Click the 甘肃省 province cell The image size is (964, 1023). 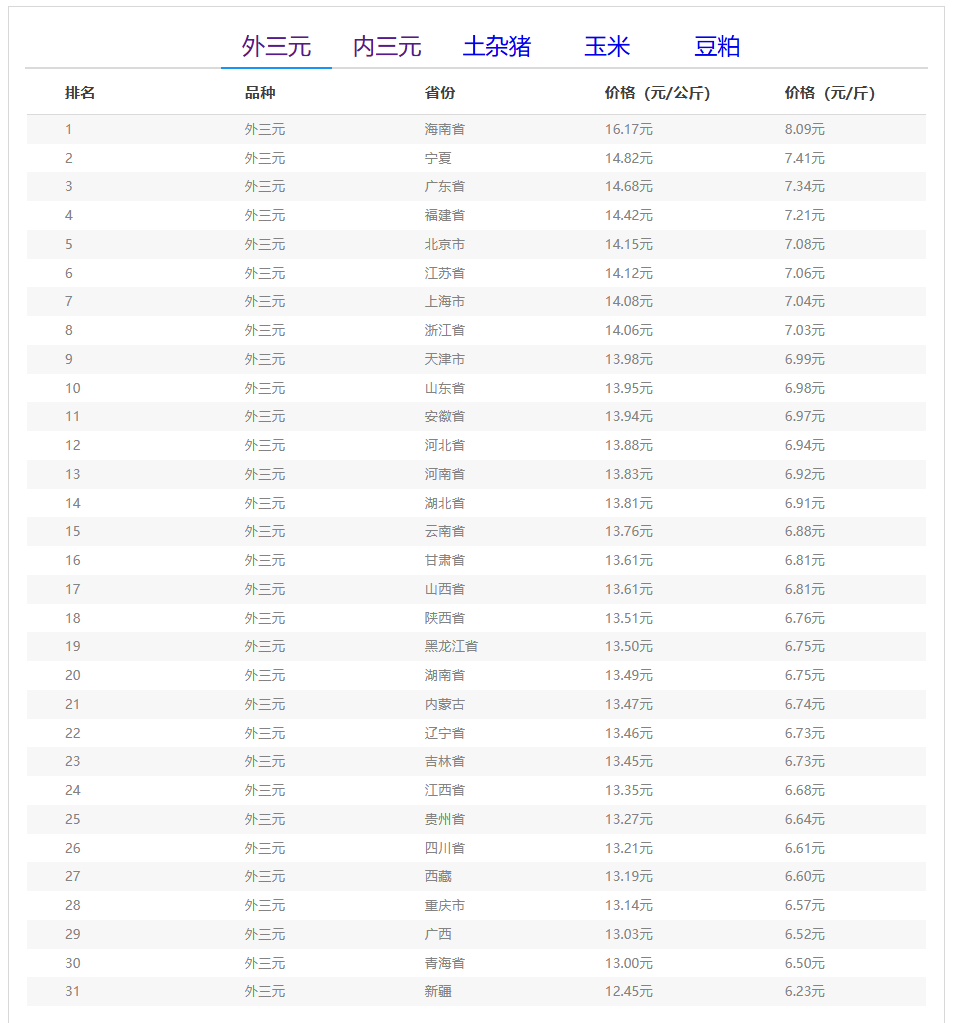click(x=445, y=560)
